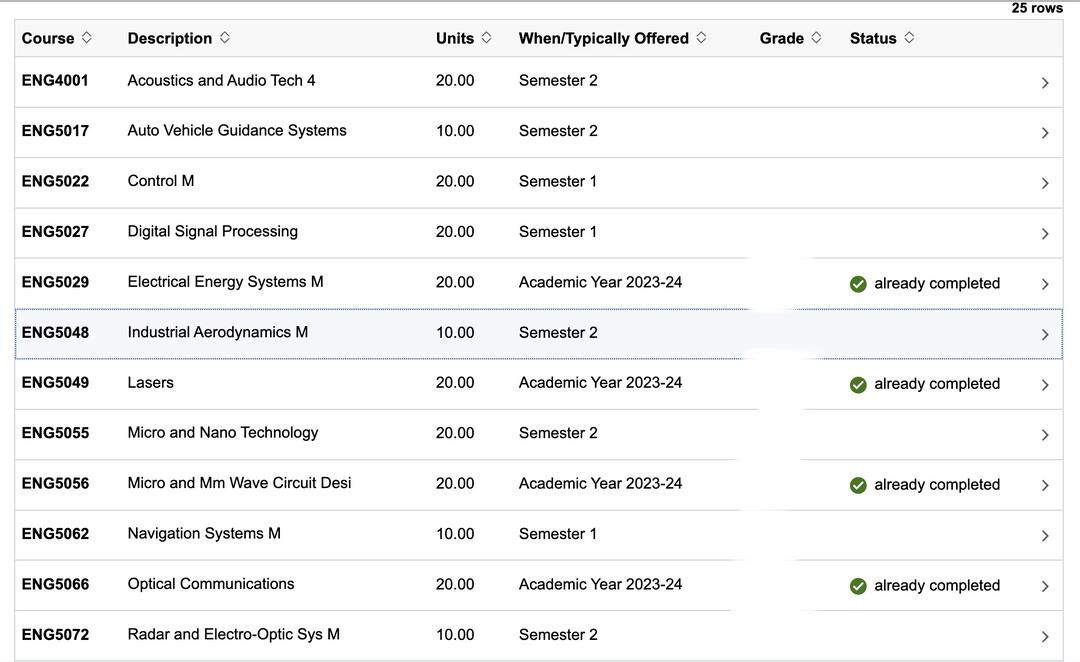1080x662 pixels.
Task: Click the Description column header
Action: click(169, 39)
